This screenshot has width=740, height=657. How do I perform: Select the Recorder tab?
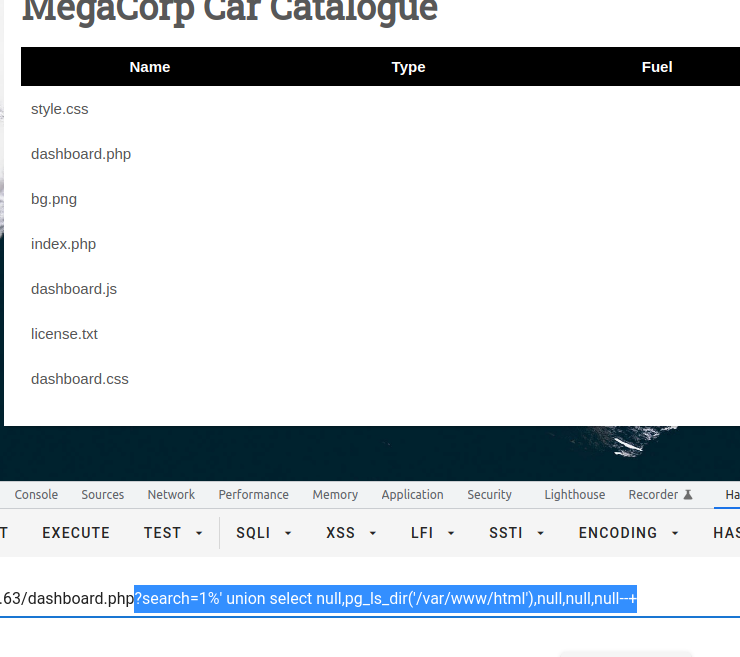[x=660, y=495]
